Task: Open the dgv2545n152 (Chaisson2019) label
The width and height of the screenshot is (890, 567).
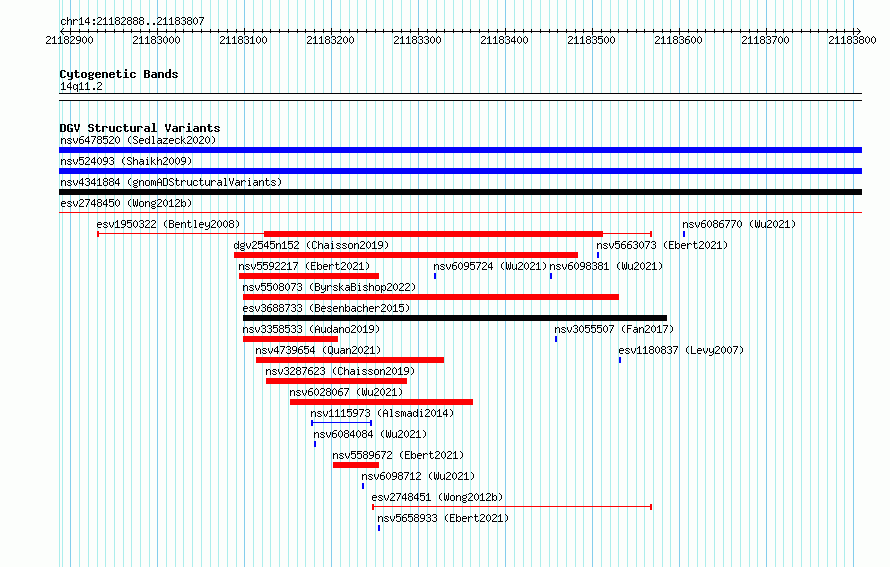Action: (x=311, y=245)
